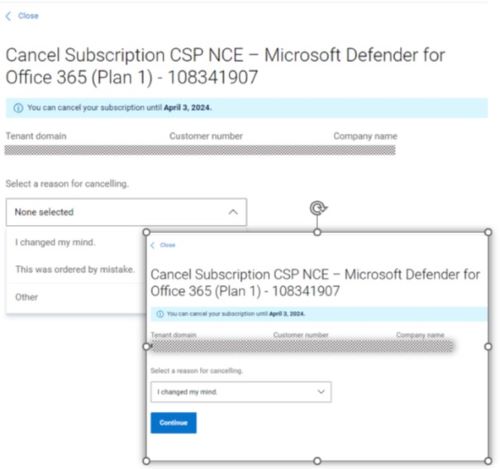
Task: Click right-middle handle of inset image
Action: point(488,347)
